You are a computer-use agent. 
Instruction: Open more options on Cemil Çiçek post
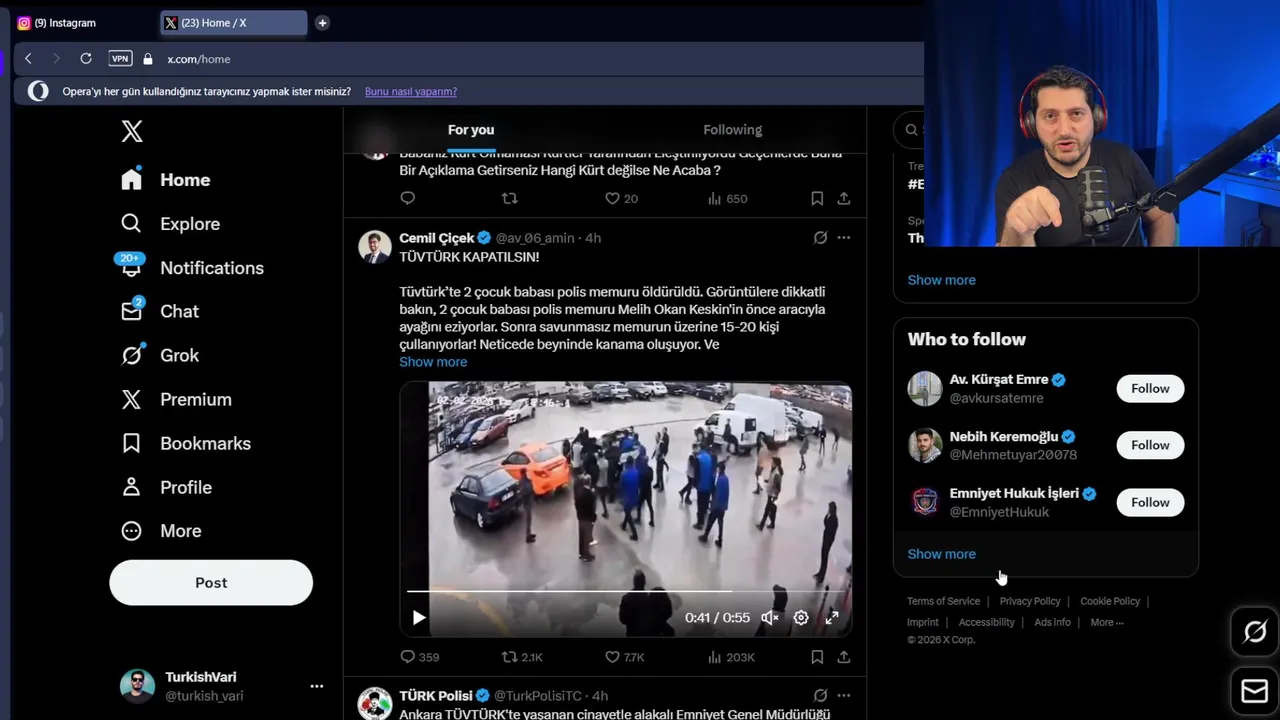pyautogui.click(x=844, y=238)
